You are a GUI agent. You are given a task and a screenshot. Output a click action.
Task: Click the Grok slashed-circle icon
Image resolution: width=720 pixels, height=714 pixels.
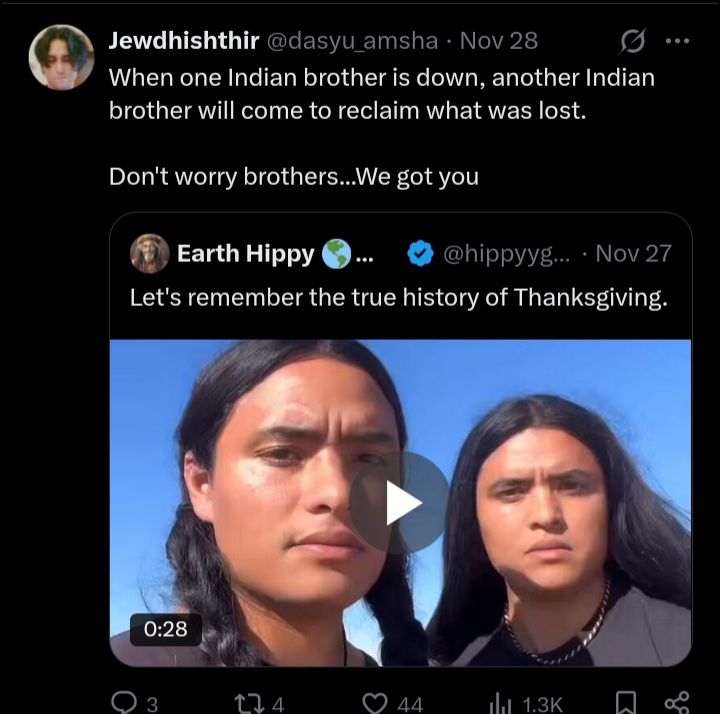click(631, 42)
